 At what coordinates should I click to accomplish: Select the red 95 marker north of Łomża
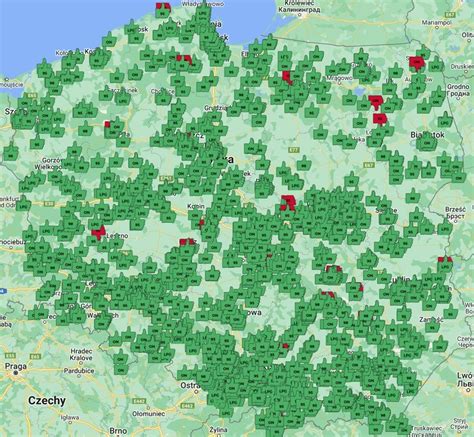click(x=380, y=119)
